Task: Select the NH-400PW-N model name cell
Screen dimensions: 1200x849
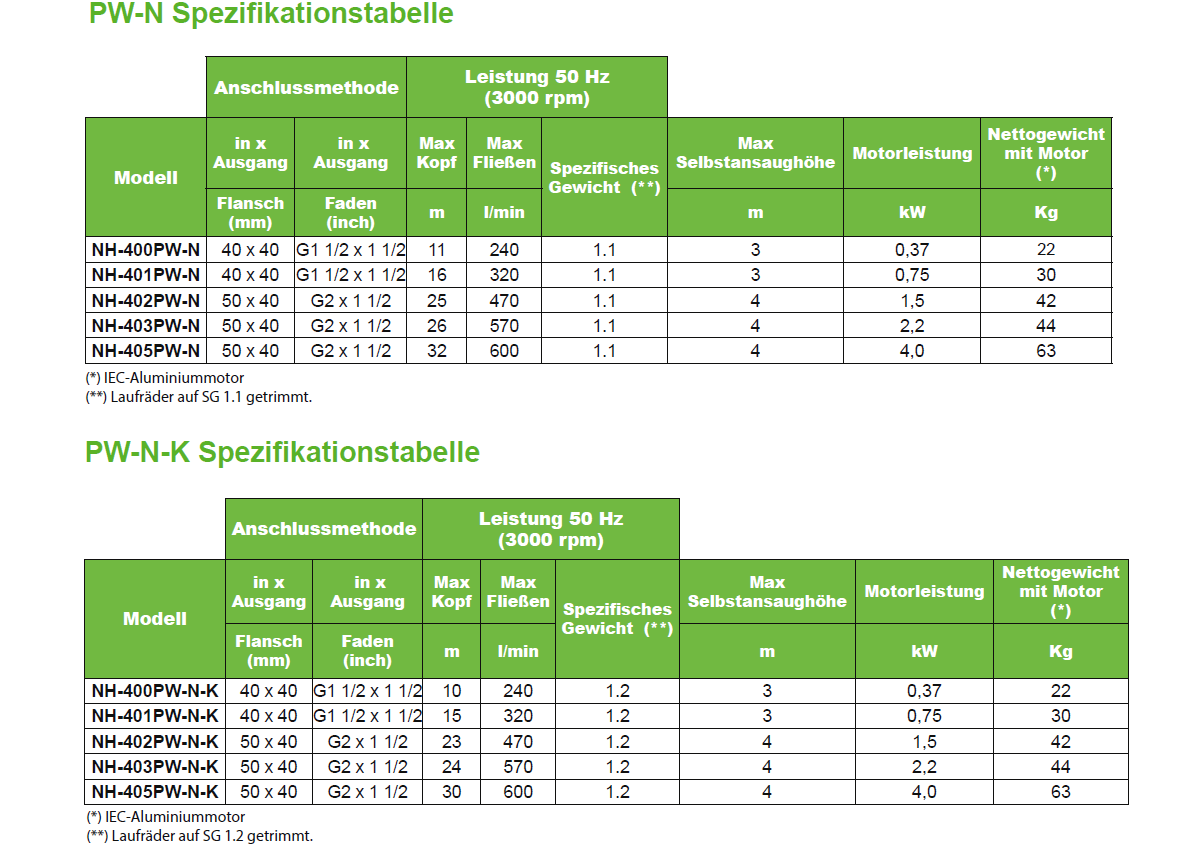Action: (x=146, y=250)
